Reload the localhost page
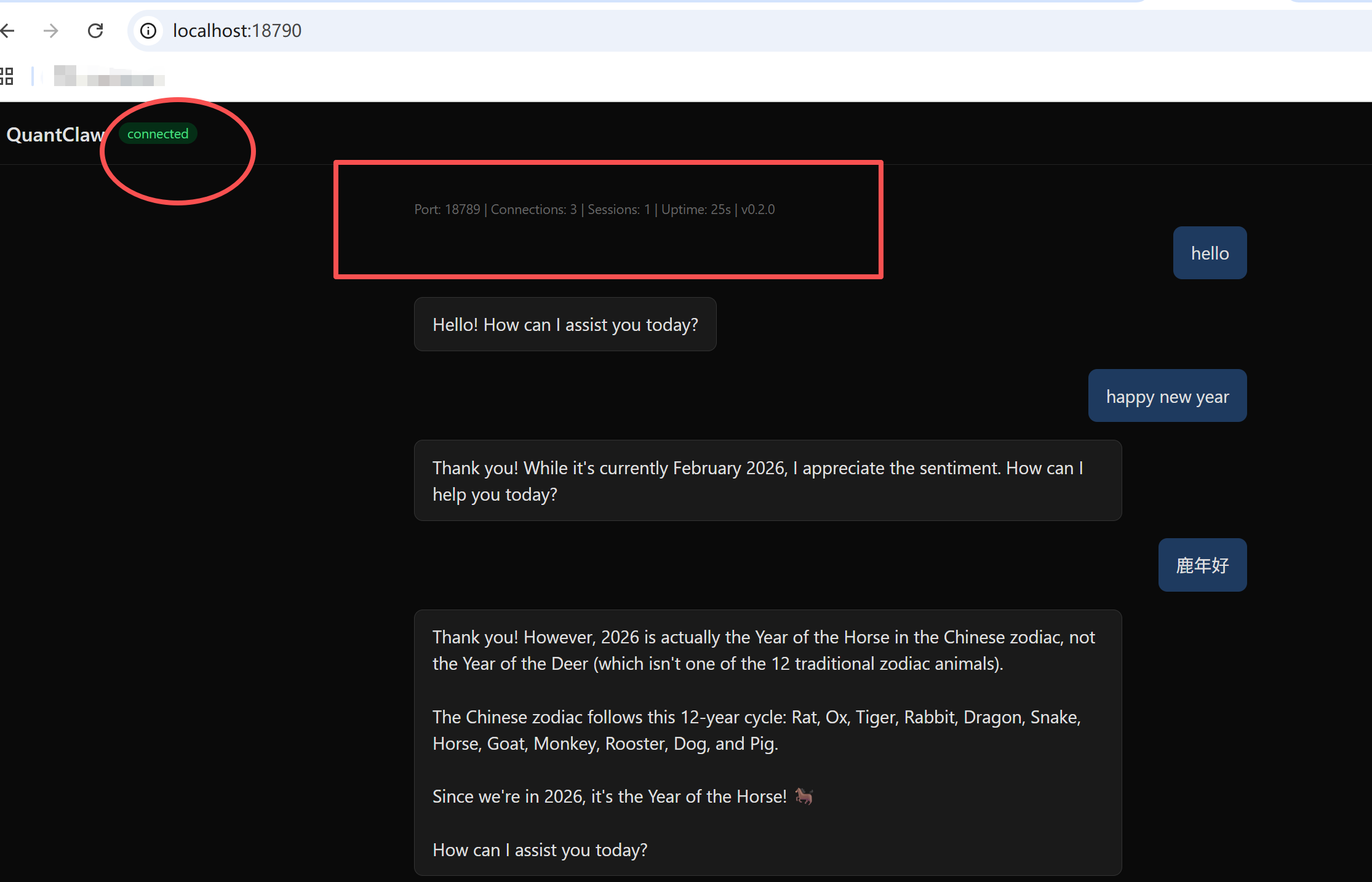The width and height of the screenshot is (1372, 882). (x=95, y=30)
